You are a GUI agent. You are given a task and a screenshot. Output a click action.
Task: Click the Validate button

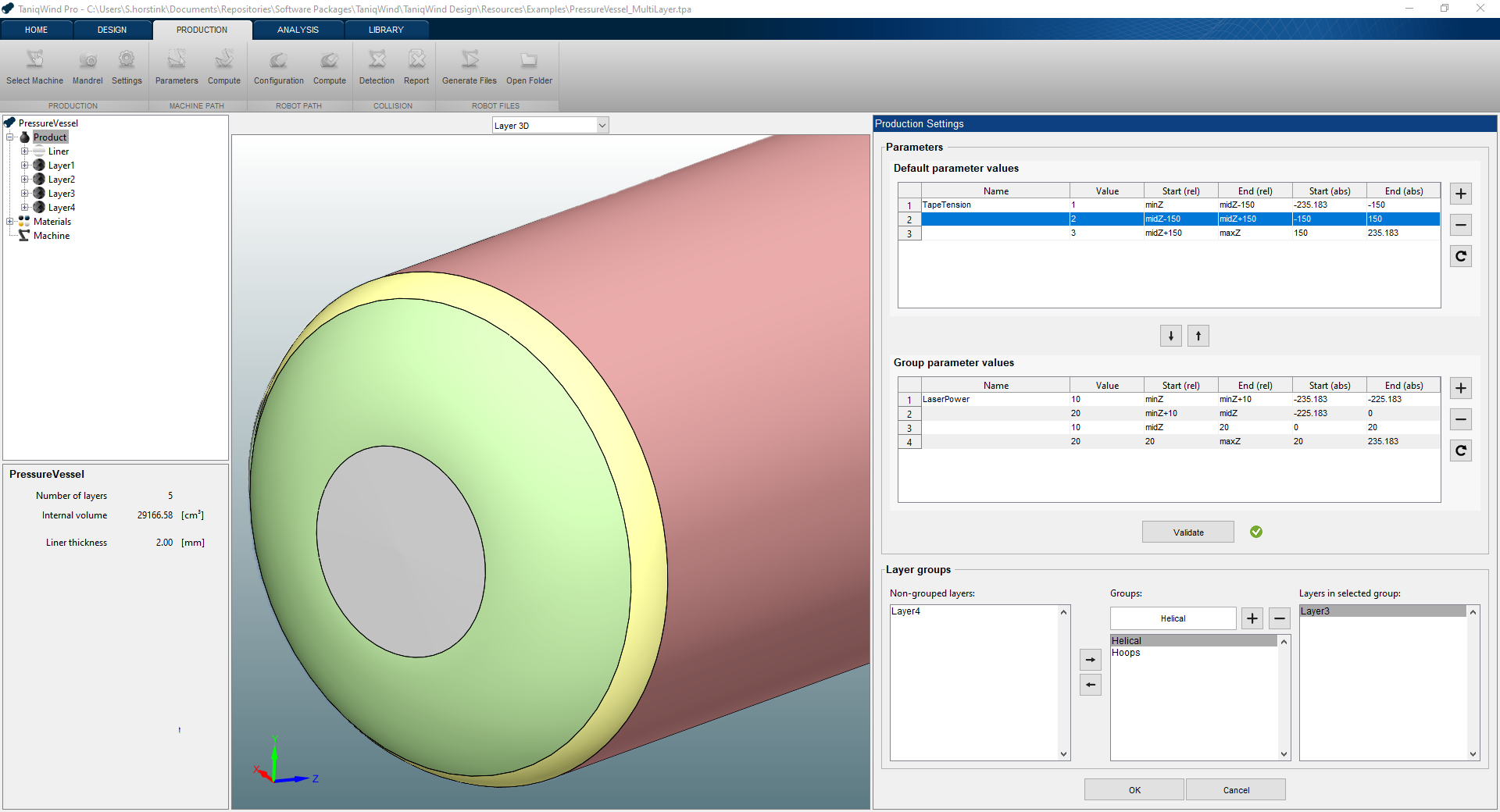coord(1188,532)
